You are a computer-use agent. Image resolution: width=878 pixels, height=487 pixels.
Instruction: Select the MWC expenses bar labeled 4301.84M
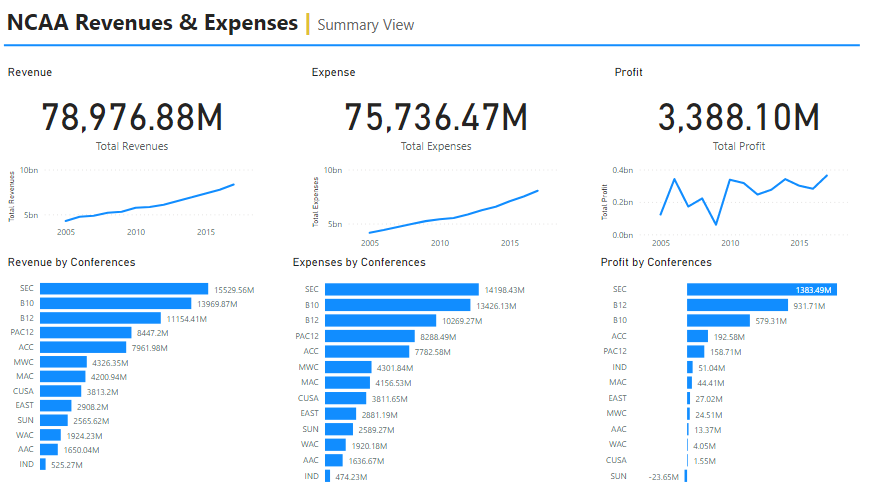(348, 367)
